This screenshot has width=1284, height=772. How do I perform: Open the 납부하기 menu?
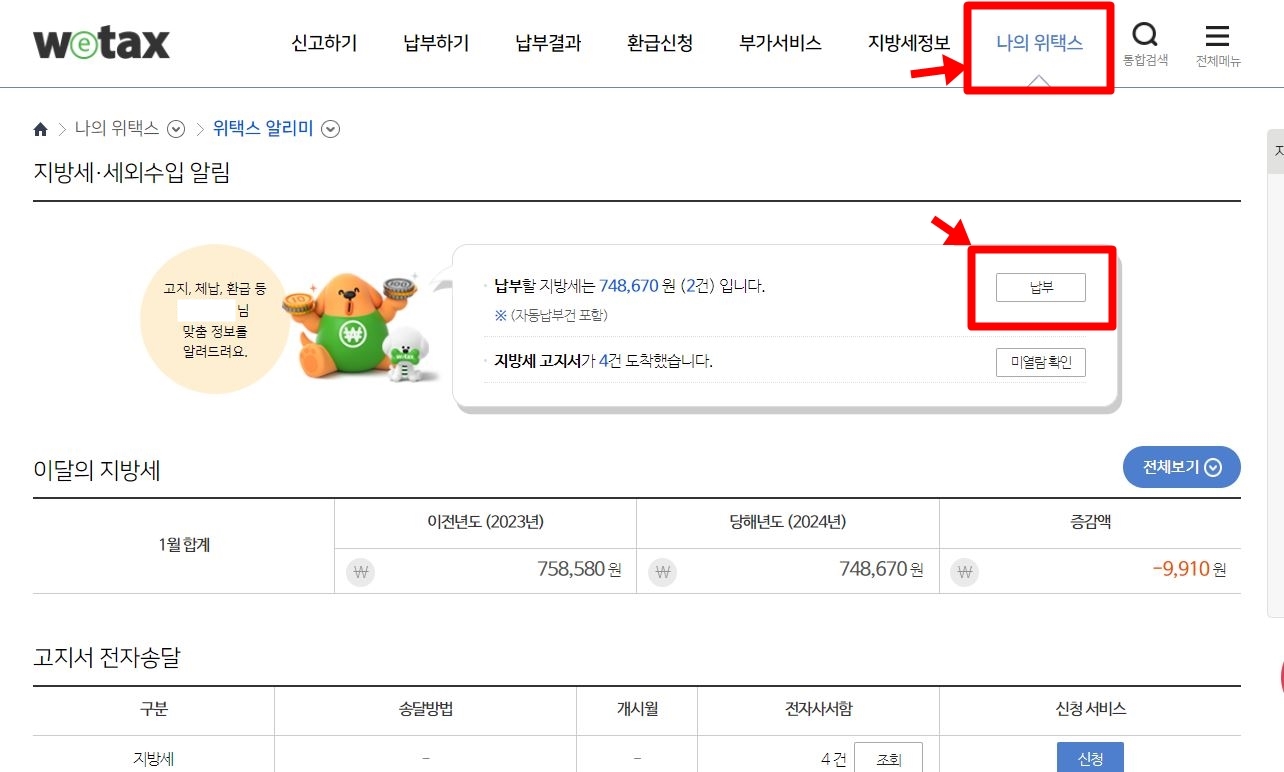(x=436, y=43)
